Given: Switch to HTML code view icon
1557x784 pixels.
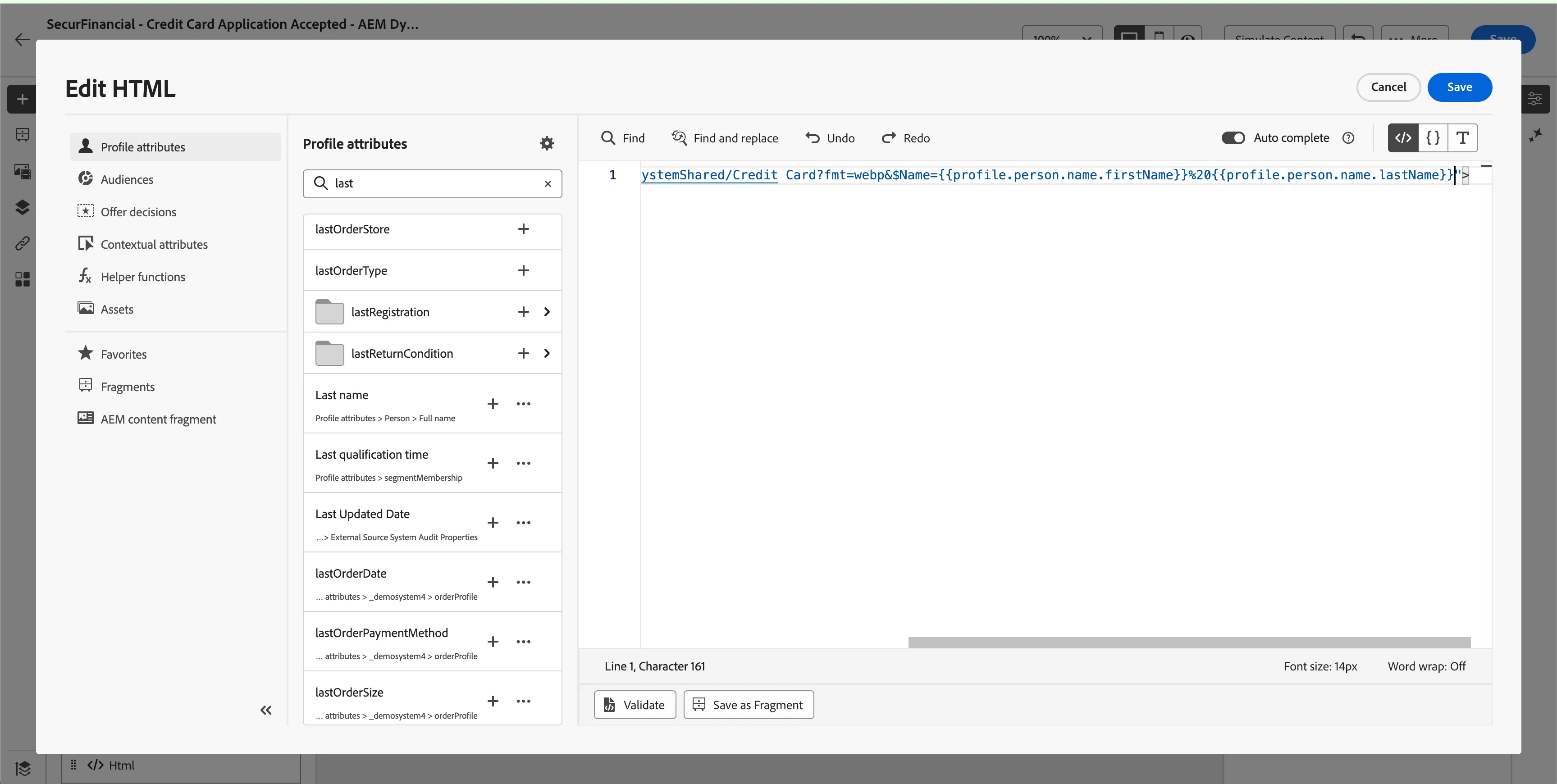Looking at the screenshot, I should coord(1403,138).
